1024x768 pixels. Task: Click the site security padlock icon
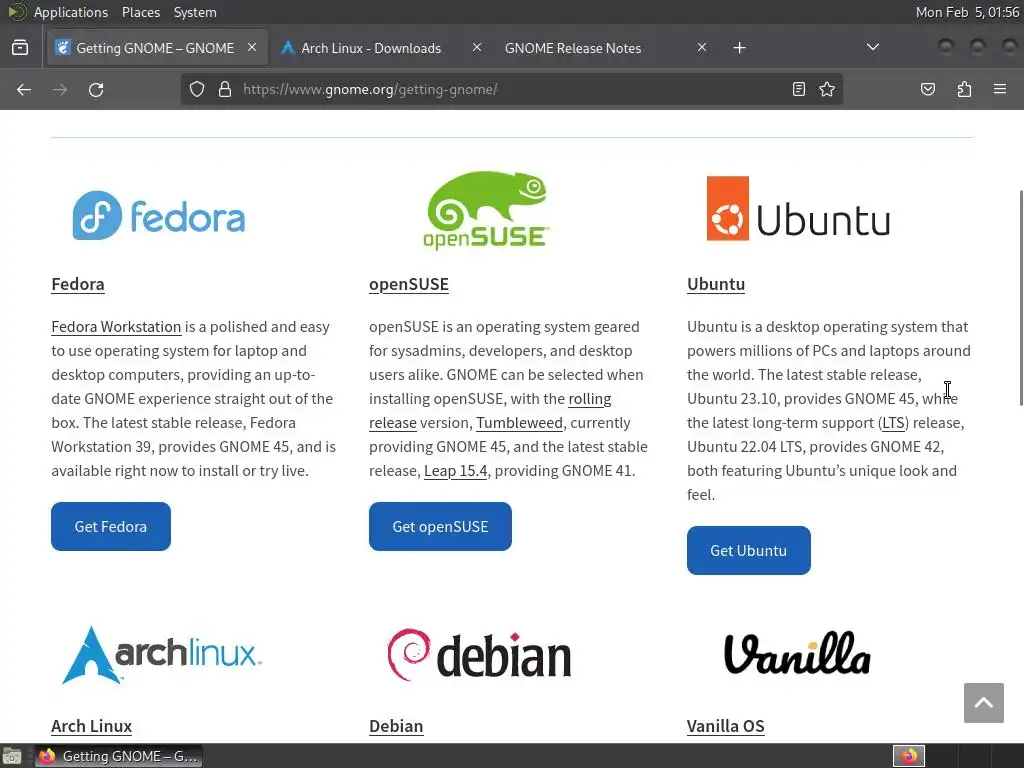225,89
